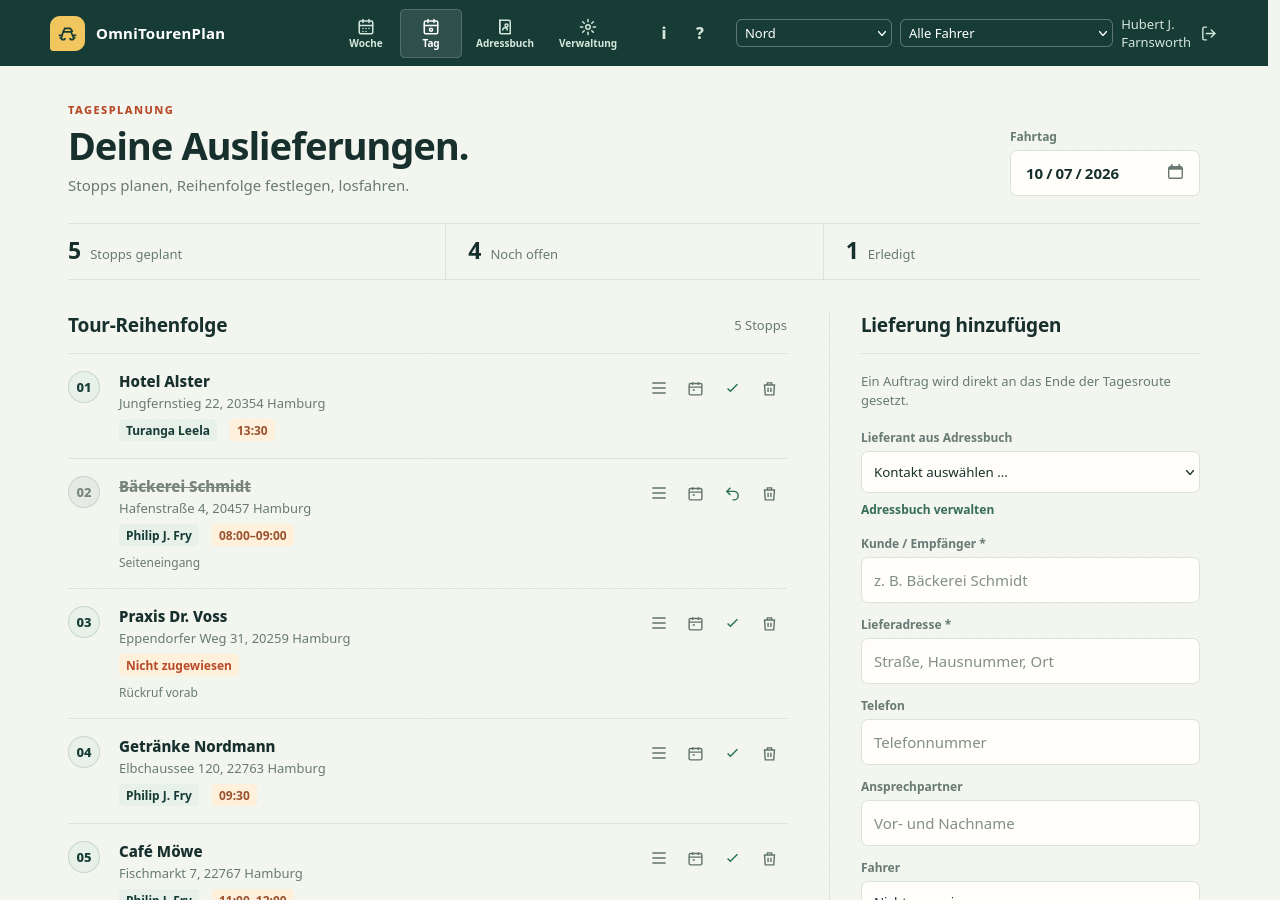Click the Nicht zugewiesen badge
Viewport: 1280px width, 900px height.
click(x=179, y=665)
